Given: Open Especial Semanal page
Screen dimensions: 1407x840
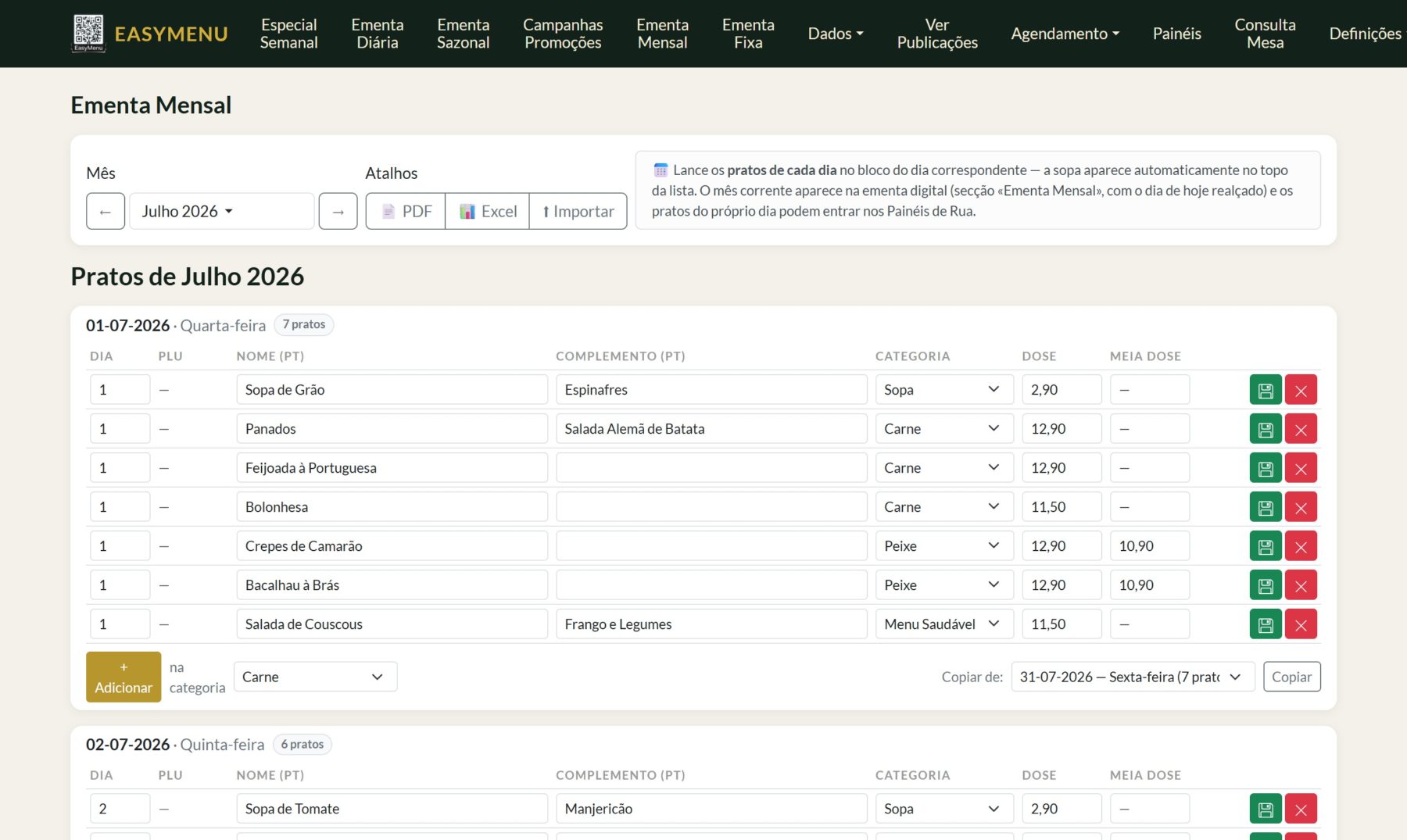Looking at the screenshot, I should pos(288,34).
